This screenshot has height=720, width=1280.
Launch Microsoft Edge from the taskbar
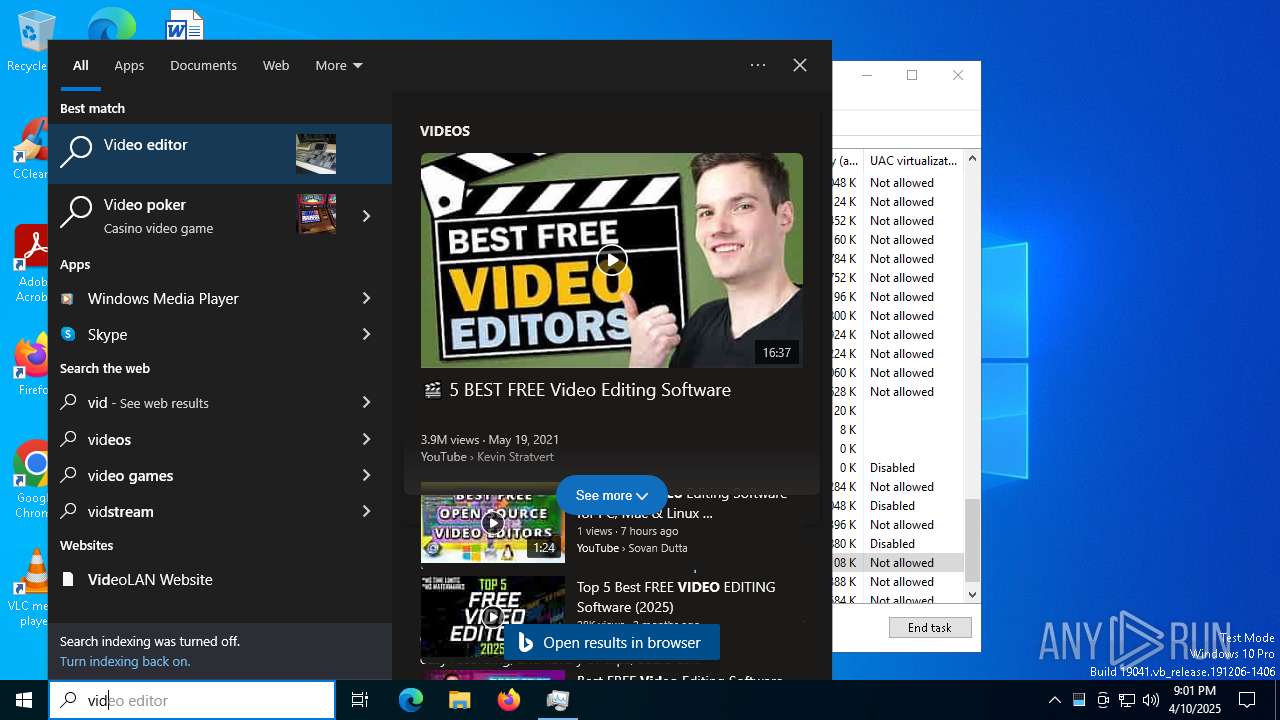pyautogui.click(x=411, y=700)
